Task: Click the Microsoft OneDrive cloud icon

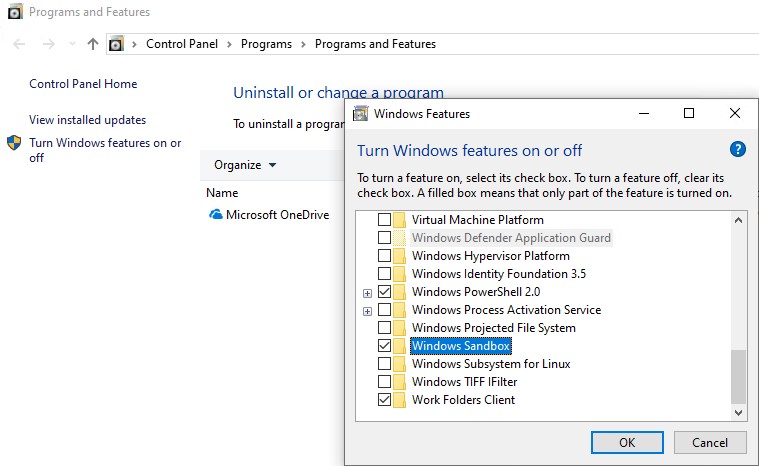Action: point(216,214)
